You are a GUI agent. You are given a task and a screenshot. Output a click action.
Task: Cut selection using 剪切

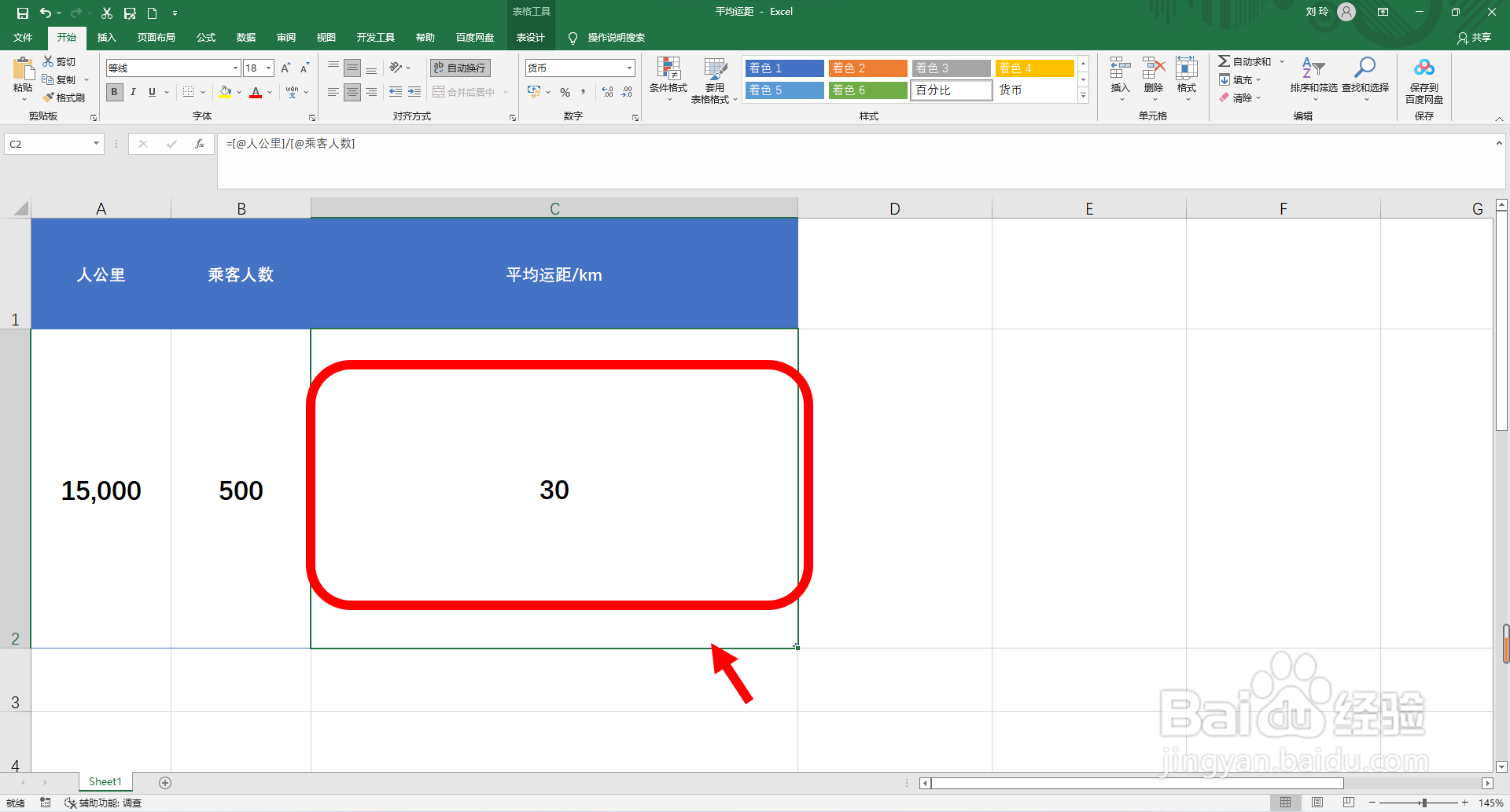pos(60,61)
